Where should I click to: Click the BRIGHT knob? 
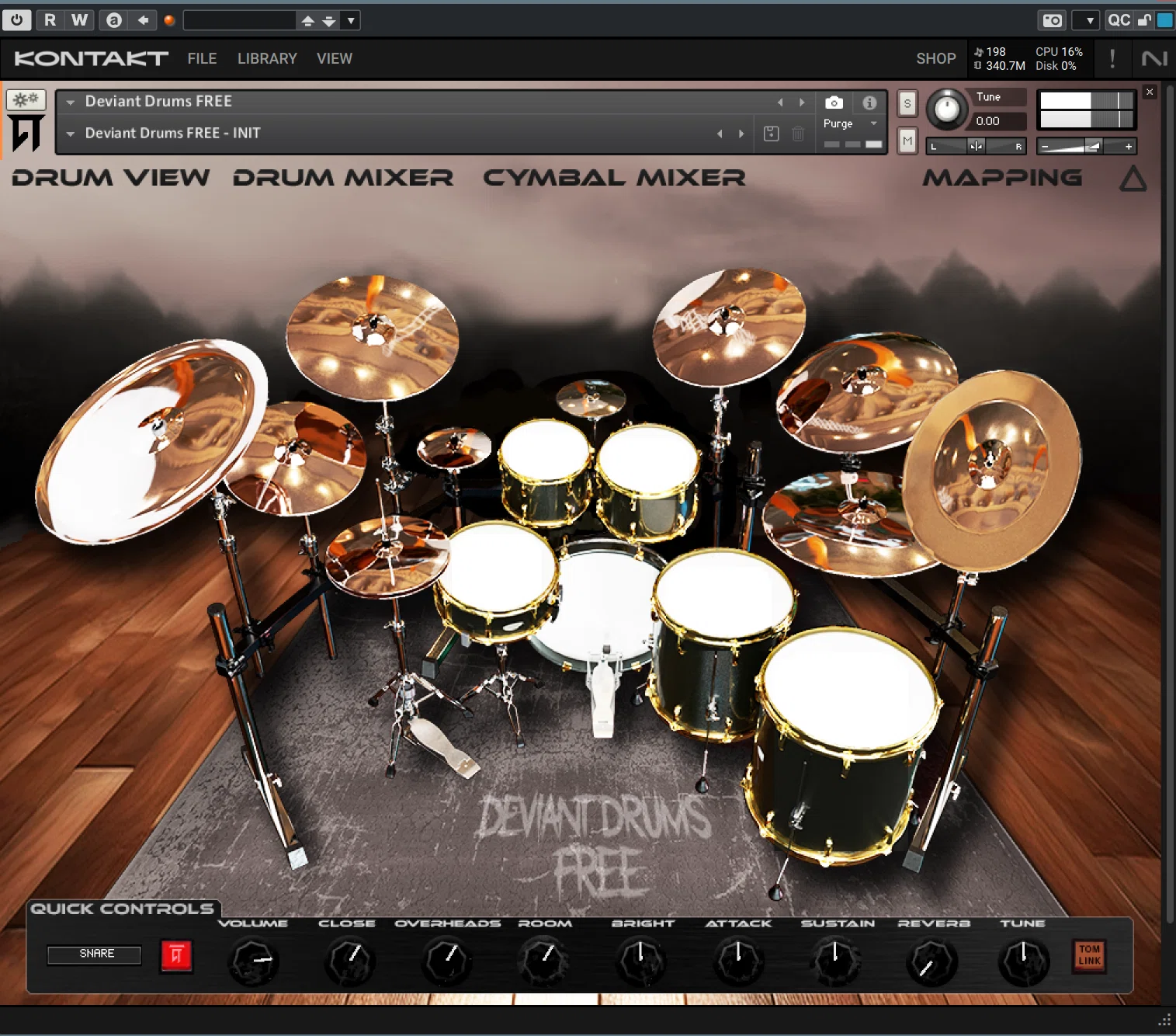click(641, 961)
